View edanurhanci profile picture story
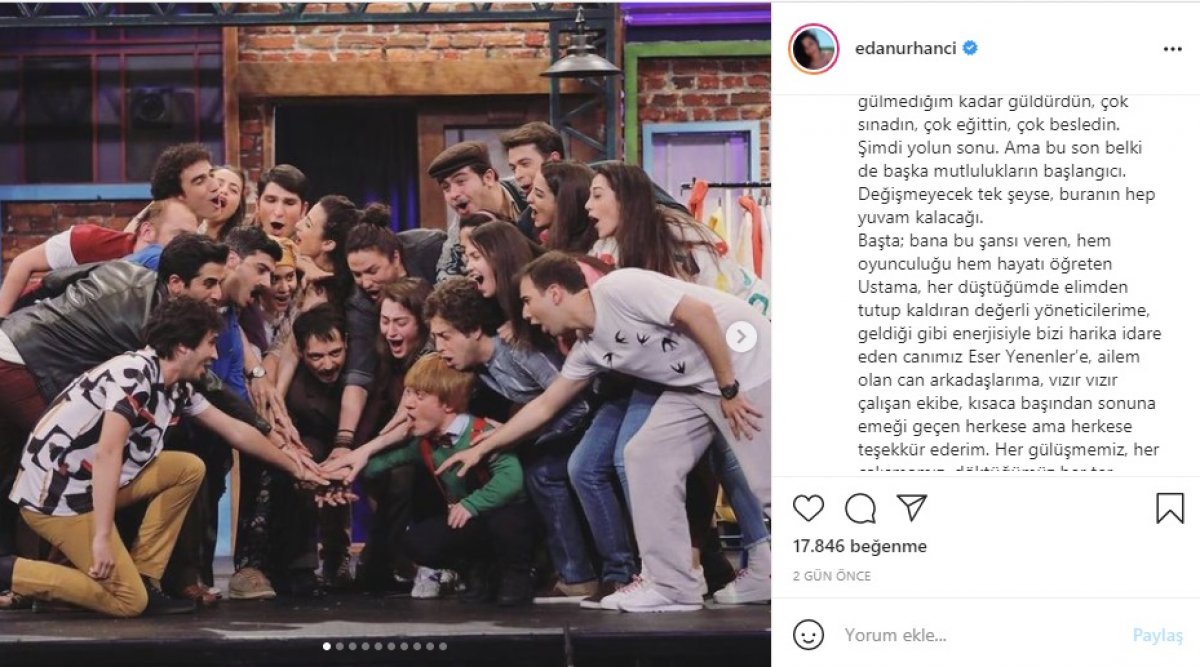Image resolution: width=1200 pixels, height=667 pixels. coord(813,48)
